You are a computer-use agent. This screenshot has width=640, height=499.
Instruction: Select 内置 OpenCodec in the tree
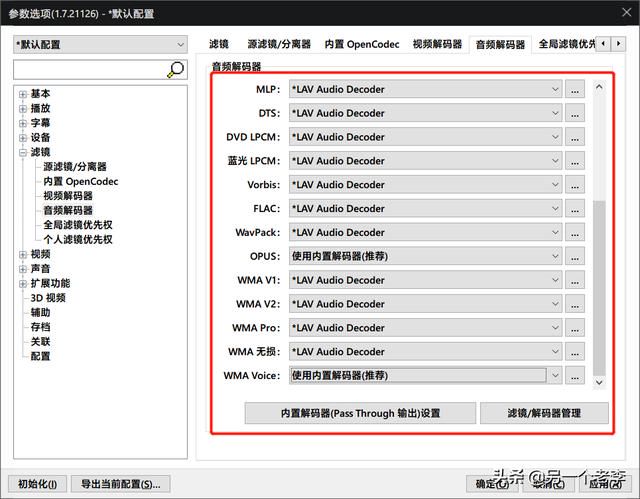81,182
